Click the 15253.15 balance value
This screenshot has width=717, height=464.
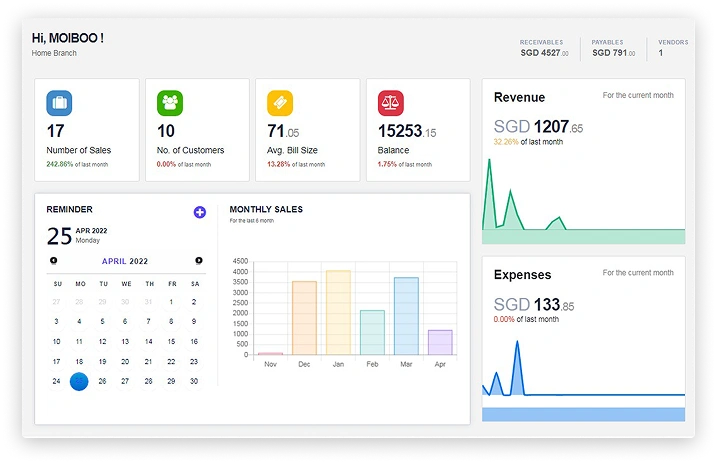407,131
